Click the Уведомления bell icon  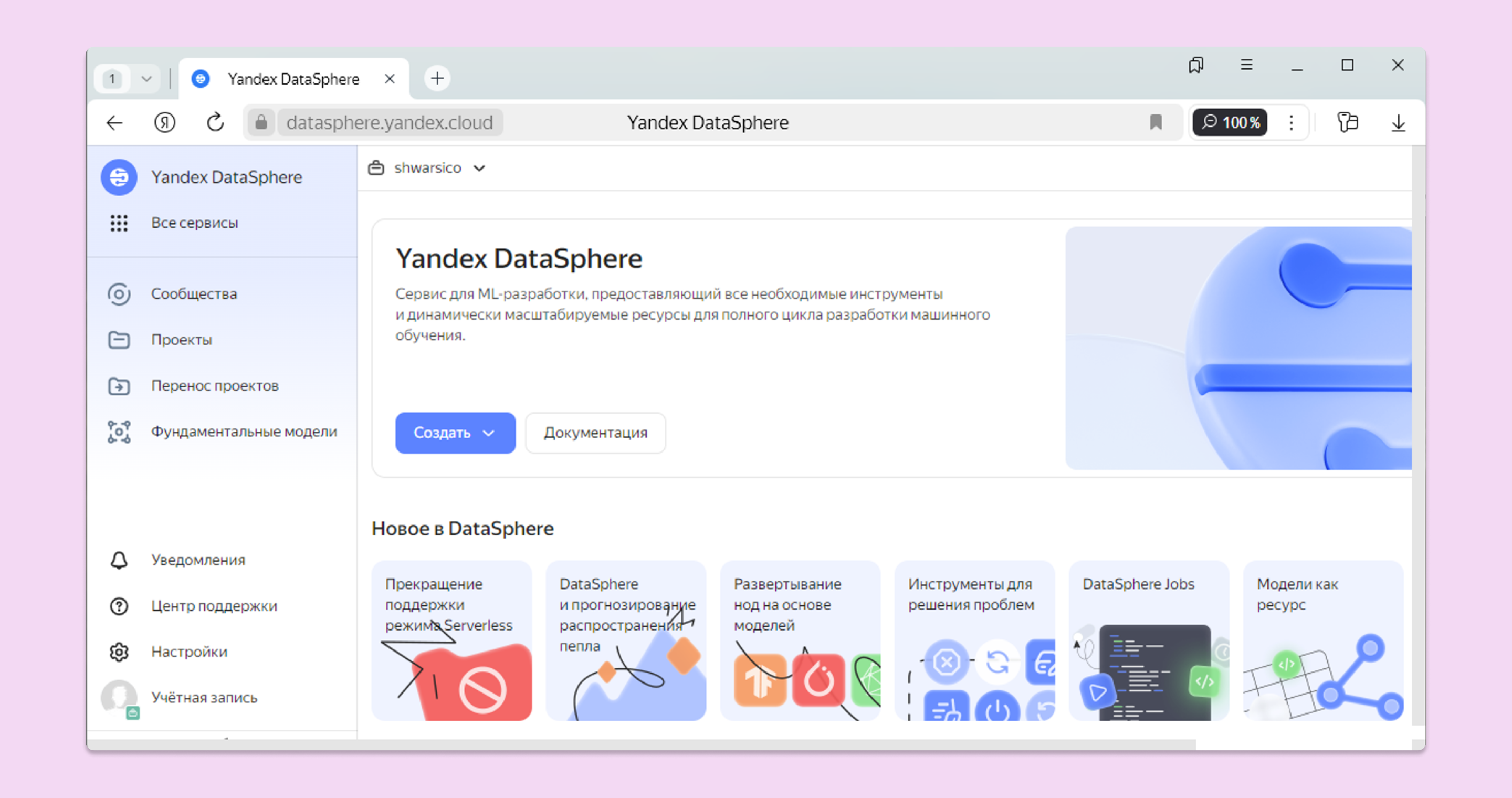(119, 560)
